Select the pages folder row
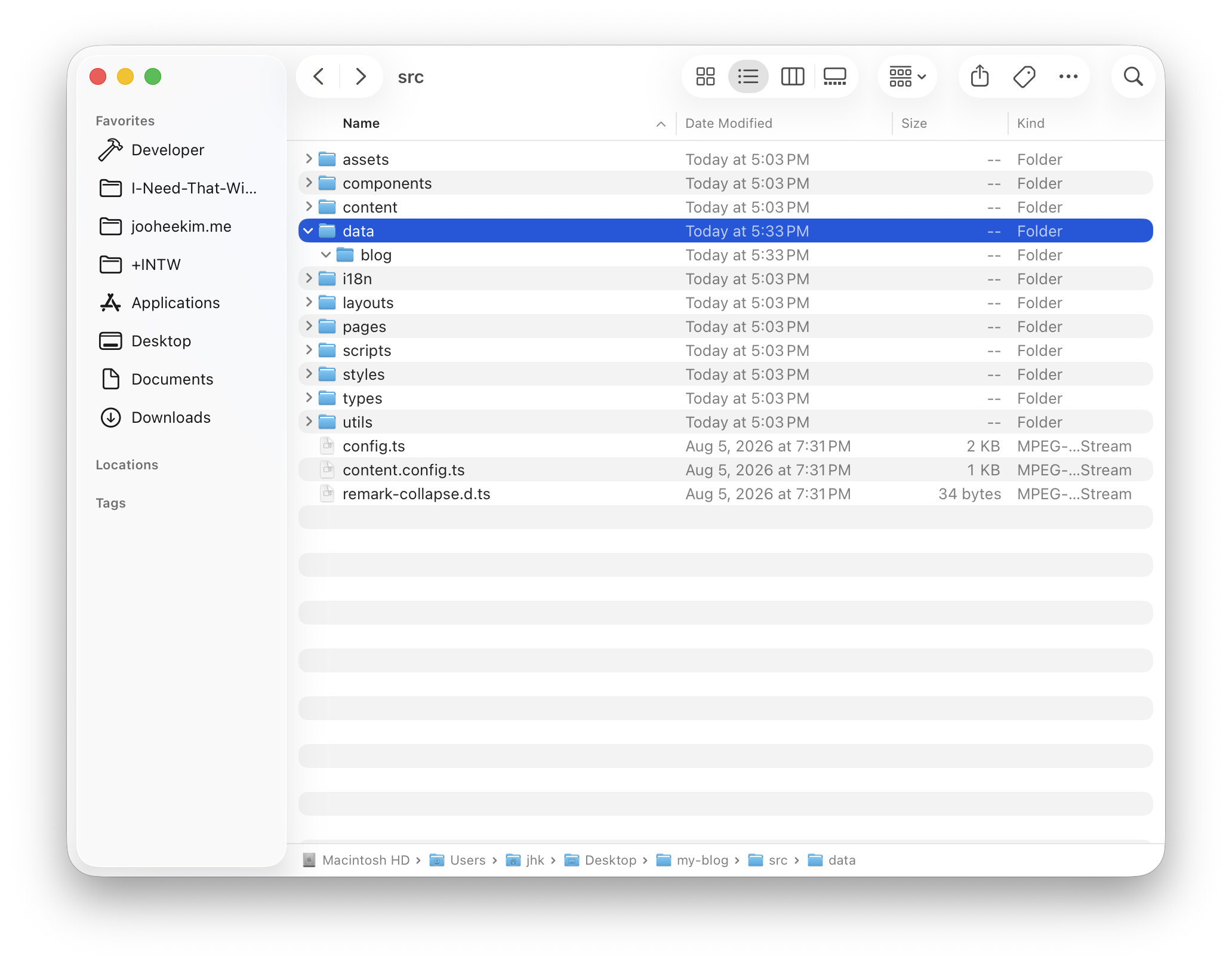The width and height of the screenshot is (1232, 965). pos(726,327)
